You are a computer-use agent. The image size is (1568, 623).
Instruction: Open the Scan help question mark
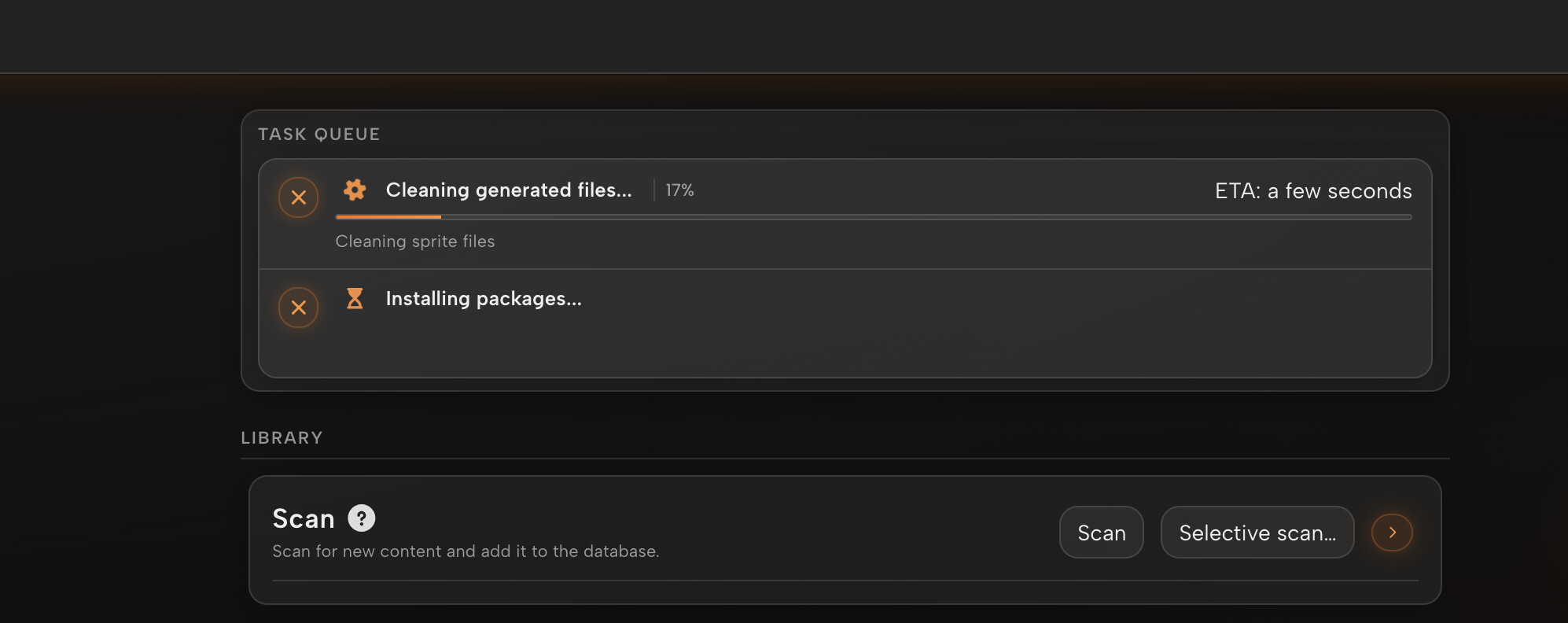pos(362,518)
